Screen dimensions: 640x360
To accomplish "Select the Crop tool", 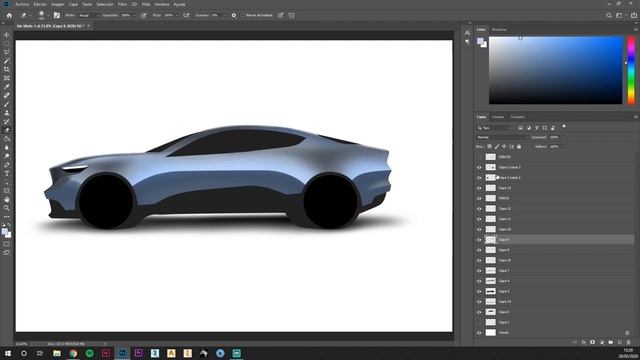I will [7, 69].
